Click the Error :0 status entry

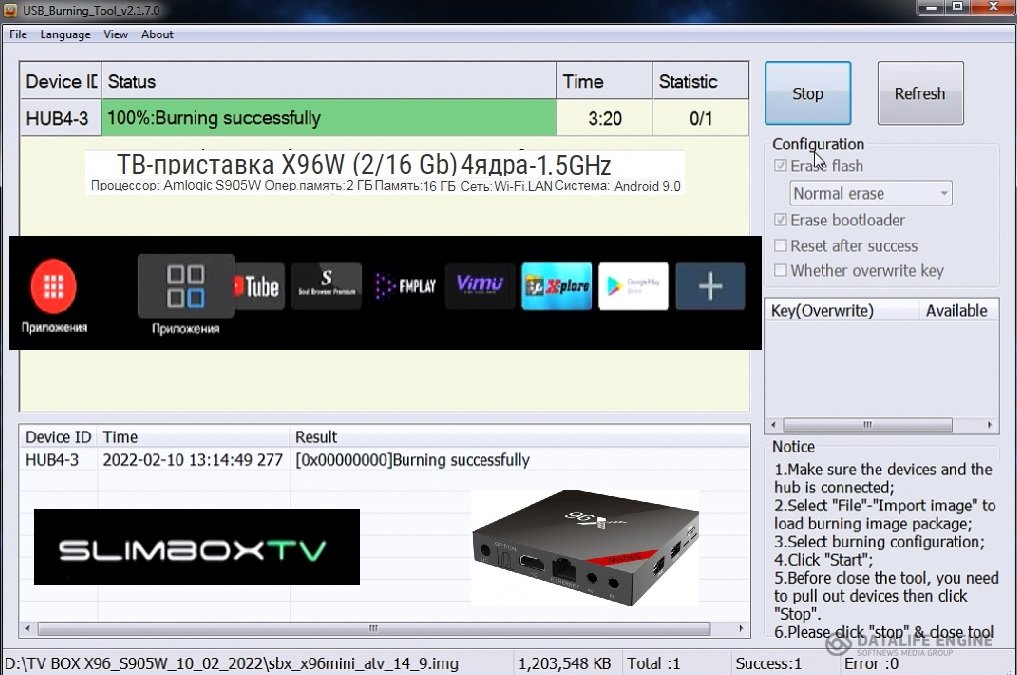(x=871, y=663)
